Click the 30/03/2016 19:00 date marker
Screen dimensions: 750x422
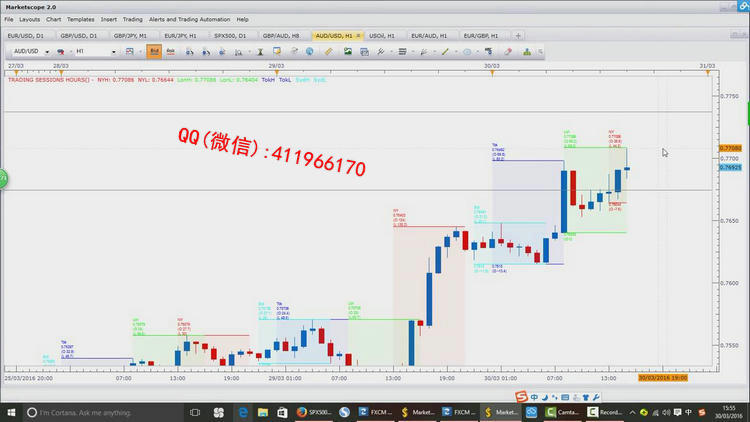point(663,378)
